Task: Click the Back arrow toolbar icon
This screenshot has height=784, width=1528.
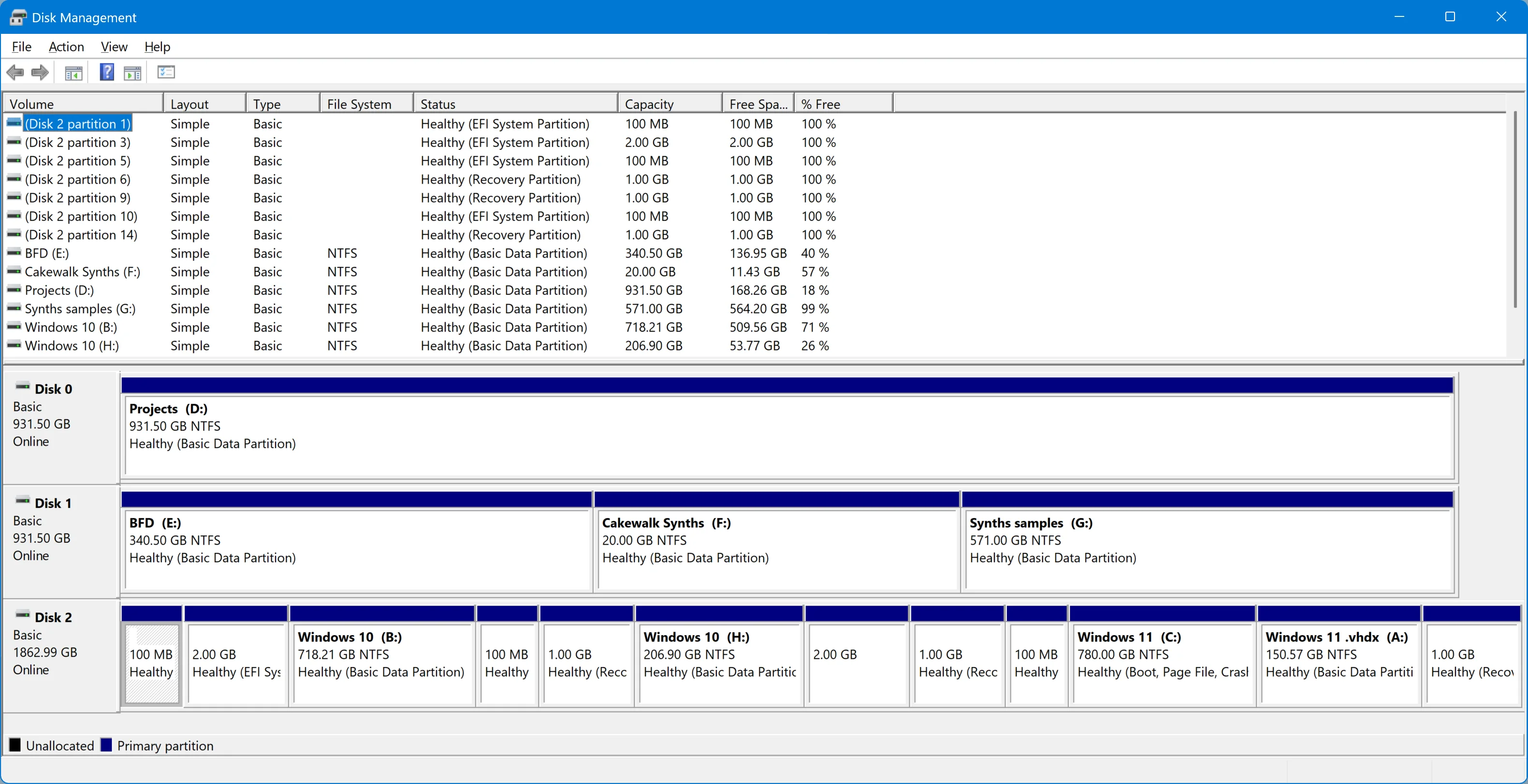Action: (15, 73)
